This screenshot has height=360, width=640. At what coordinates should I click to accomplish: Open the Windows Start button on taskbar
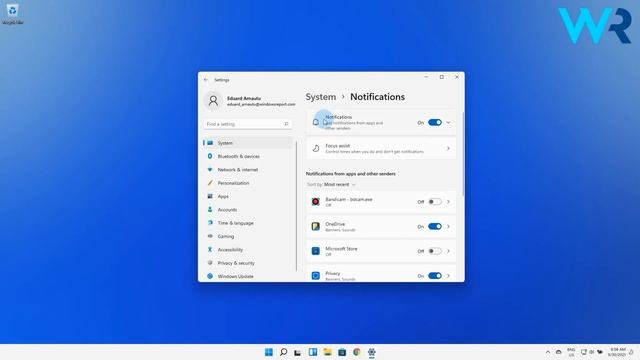[x=269, y=352]
